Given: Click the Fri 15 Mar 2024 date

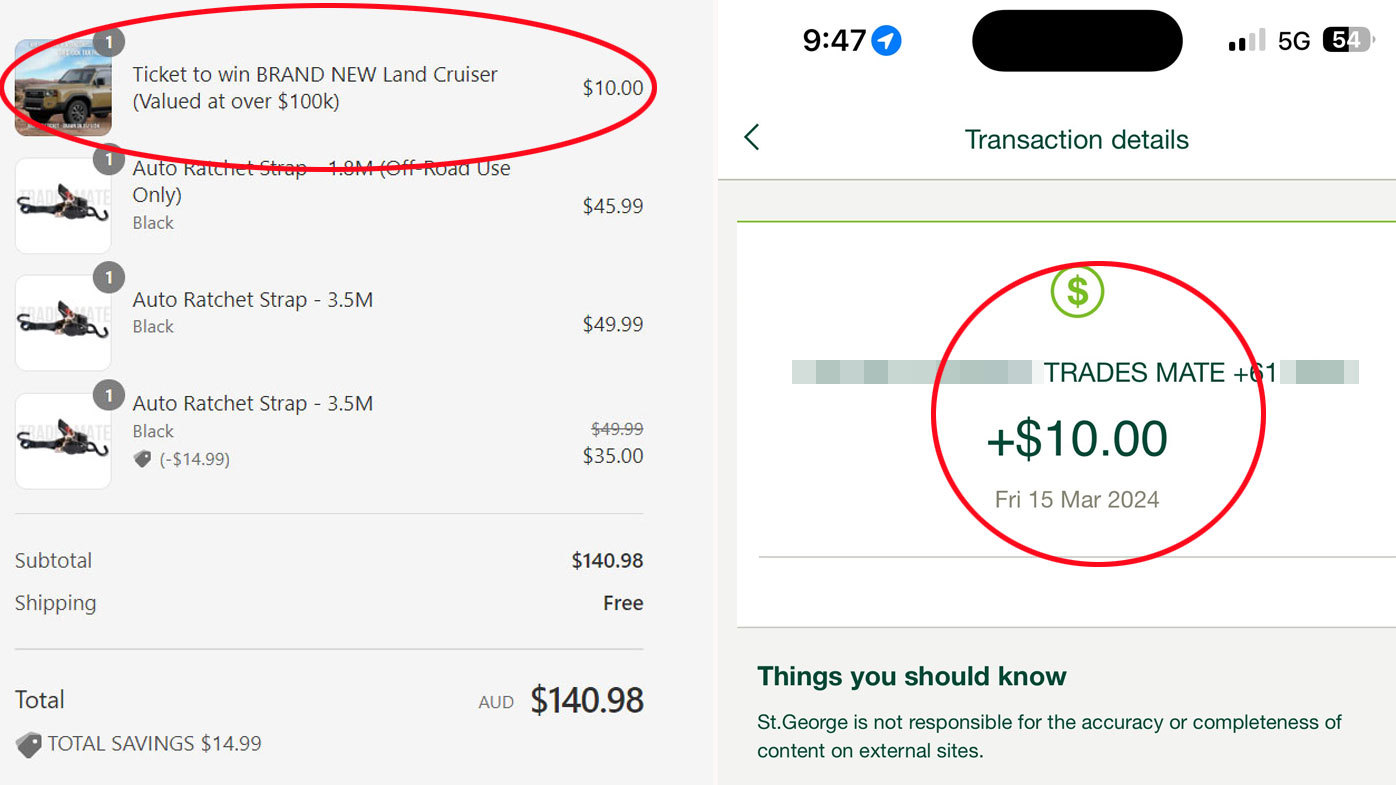Looking at the screenshot, I should [x=1077, y=500].
